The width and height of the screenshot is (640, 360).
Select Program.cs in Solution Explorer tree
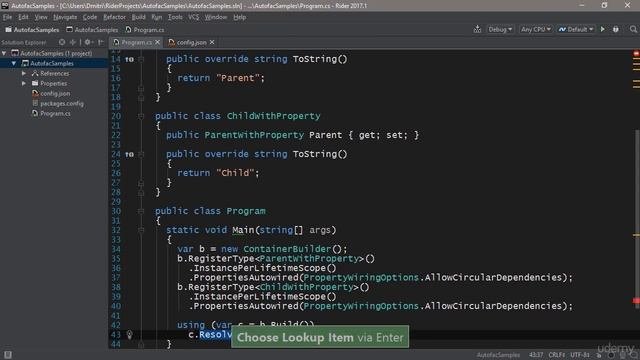tap(55, 113)
